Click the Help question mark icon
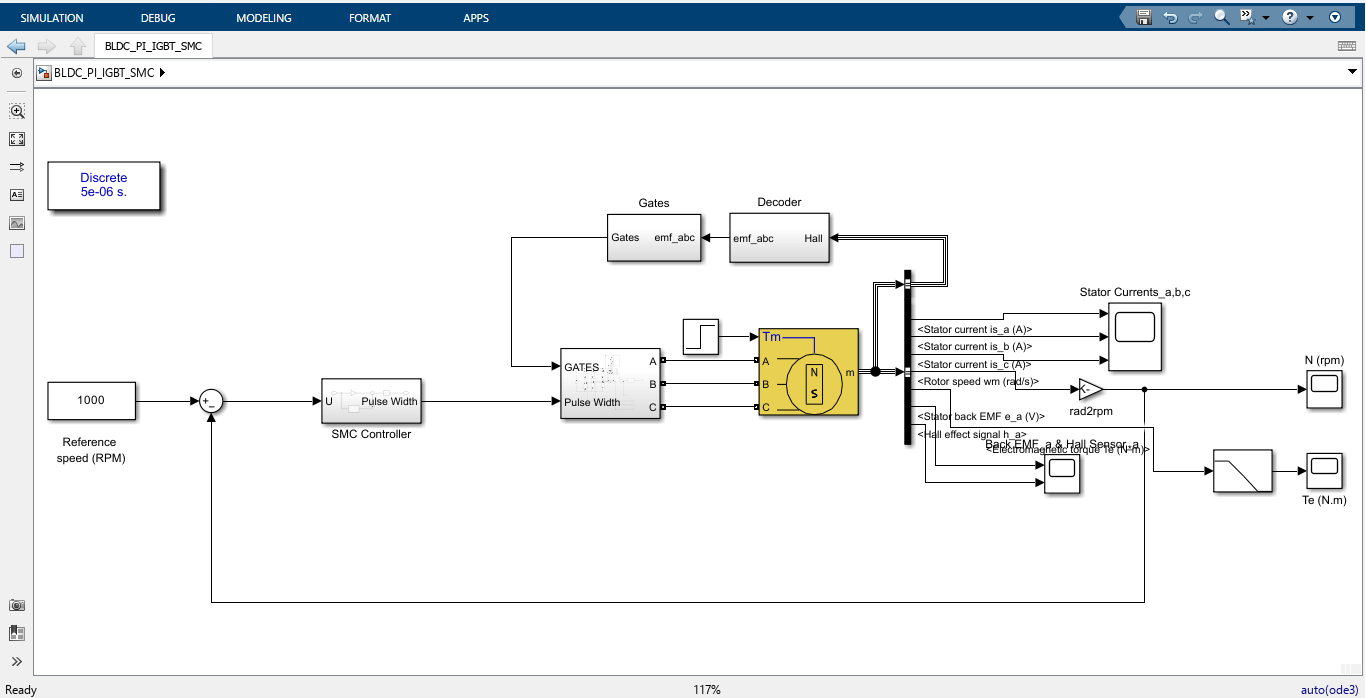This screenshot has height=698, width=1366. tap(1290, 17)
